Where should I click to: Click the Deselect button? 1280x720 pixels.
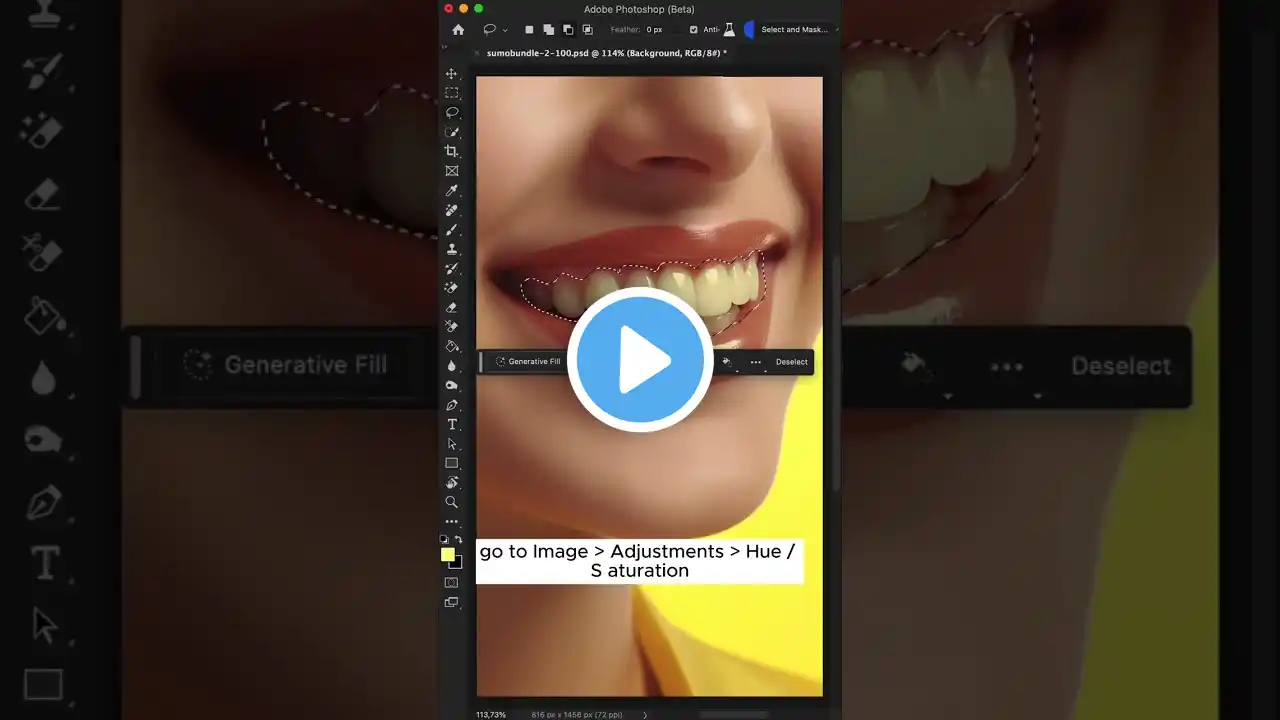[x=792, y=362]
